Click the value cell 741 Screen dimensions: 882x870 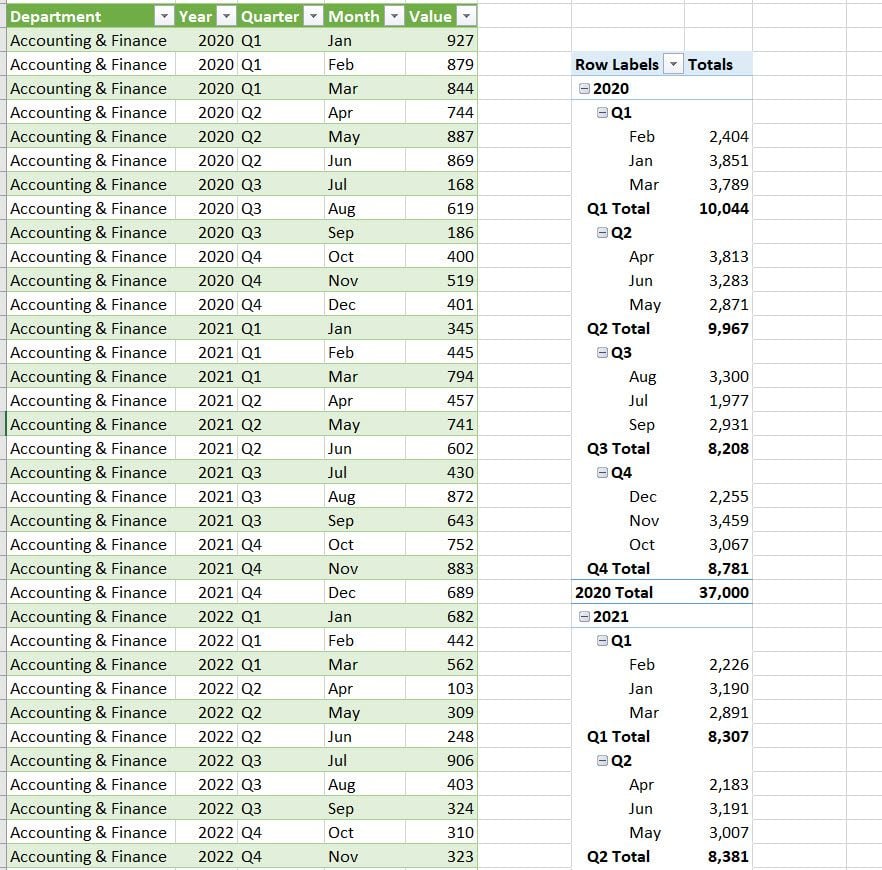click(441, 425)
